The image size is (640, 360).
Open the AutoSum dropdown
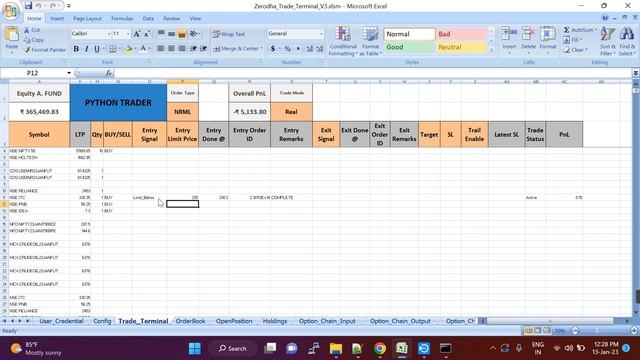(596, 30)
